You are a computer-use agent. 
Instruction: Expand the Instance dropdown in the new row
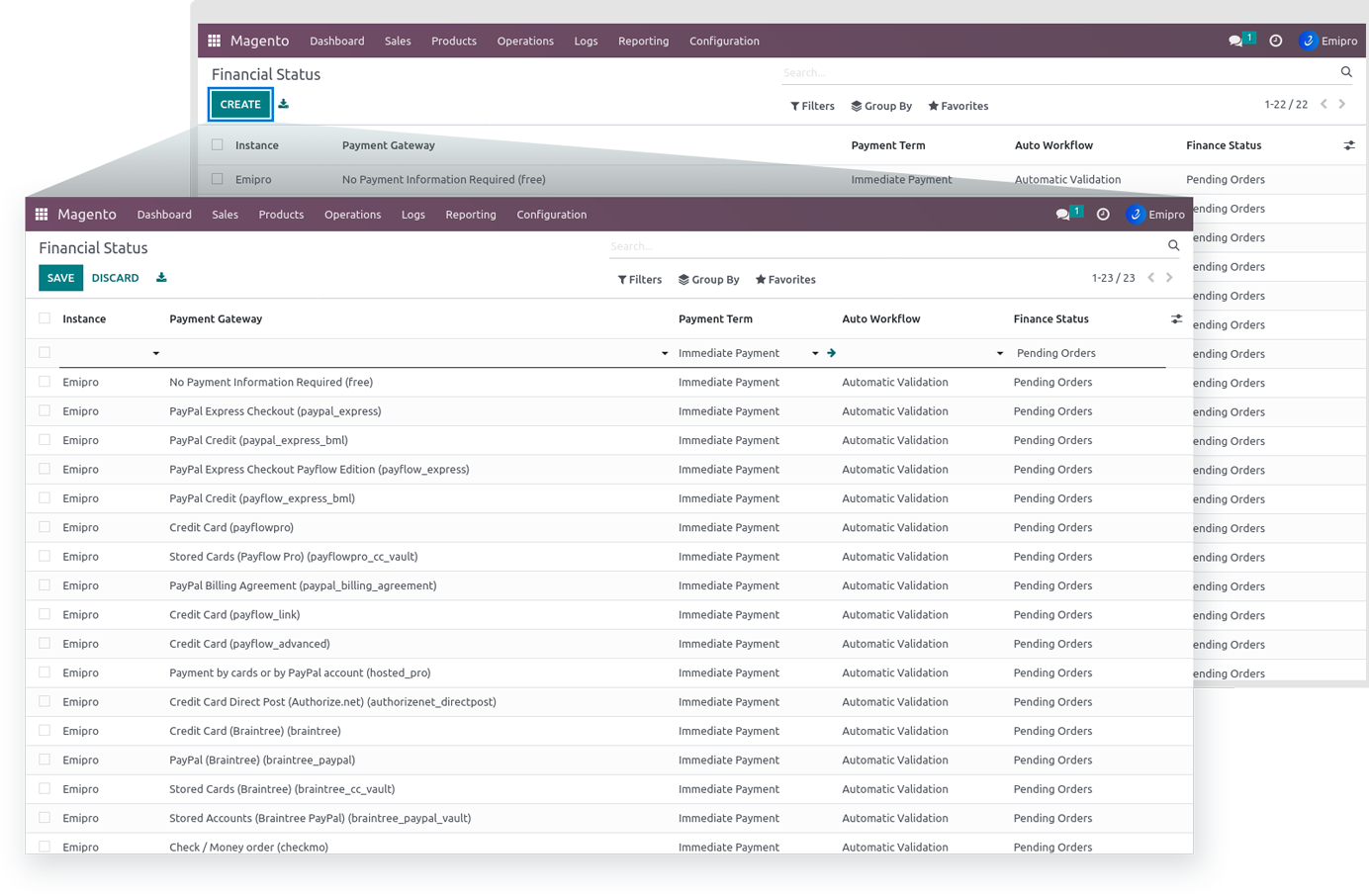155,353
